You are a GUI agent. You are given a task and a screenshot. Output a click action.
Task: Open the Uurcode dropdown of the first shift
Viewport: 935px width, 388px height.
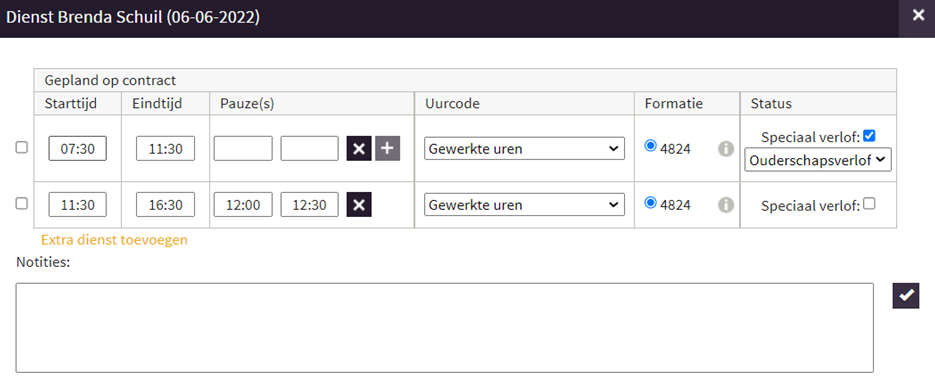524,148
